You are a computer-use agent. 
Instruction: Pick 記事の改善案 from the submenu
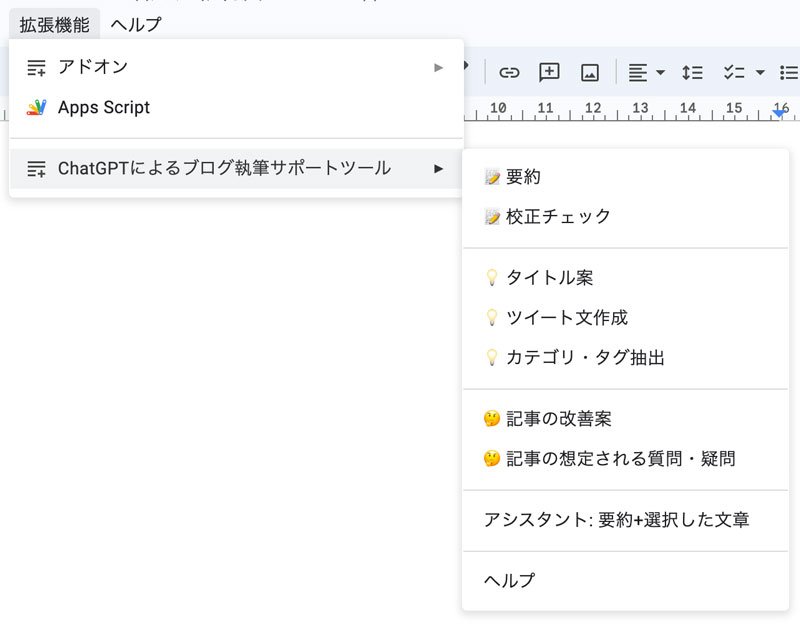click(626, 418)
